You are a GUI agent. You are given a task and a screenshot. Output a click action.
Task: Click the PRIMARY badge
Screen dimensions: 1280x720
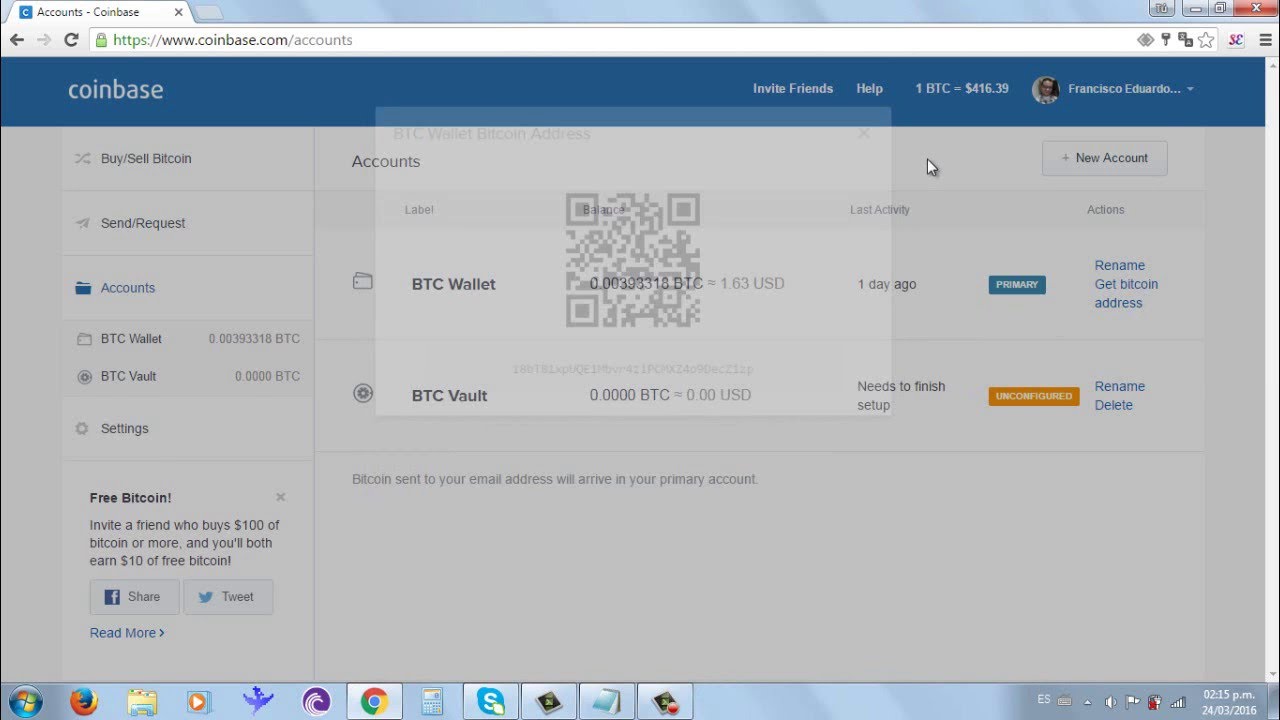[x=1017, y=285]
